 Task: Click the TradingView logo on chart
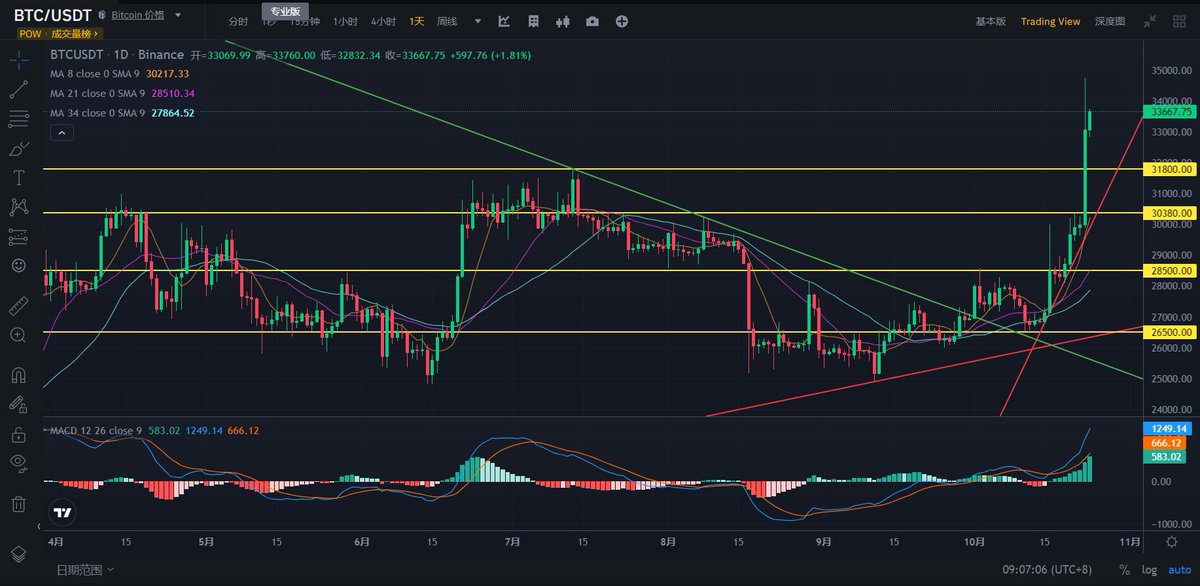62,512
